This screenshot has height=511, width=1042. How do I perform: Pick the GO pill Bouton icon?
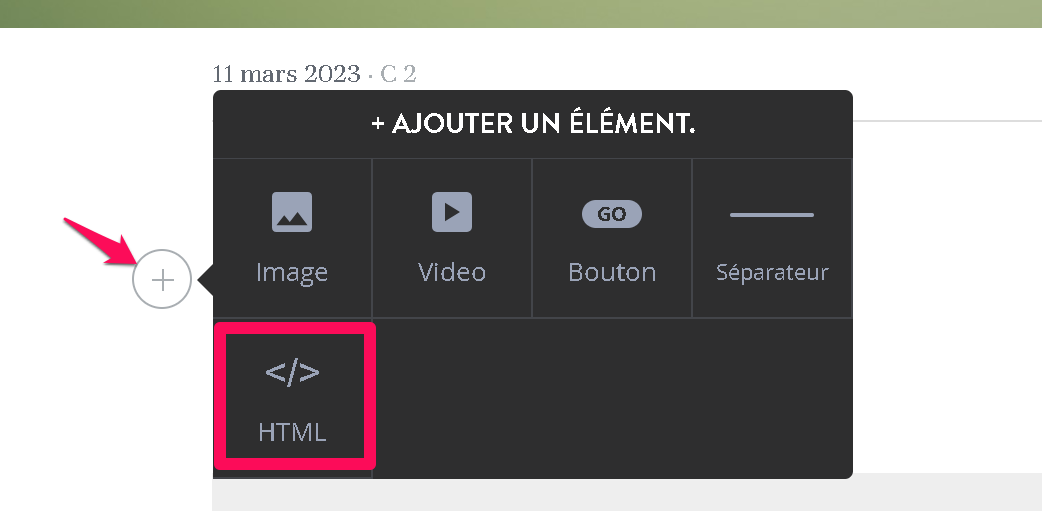click(612, 214)
